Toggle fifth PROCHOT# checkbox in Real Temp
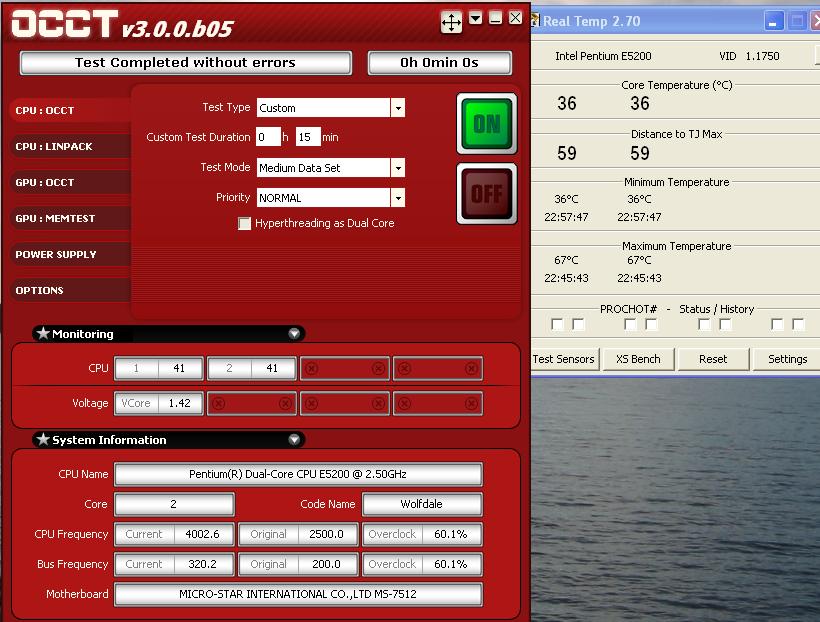This screenshot has width=820, height=622. (704, 324)
